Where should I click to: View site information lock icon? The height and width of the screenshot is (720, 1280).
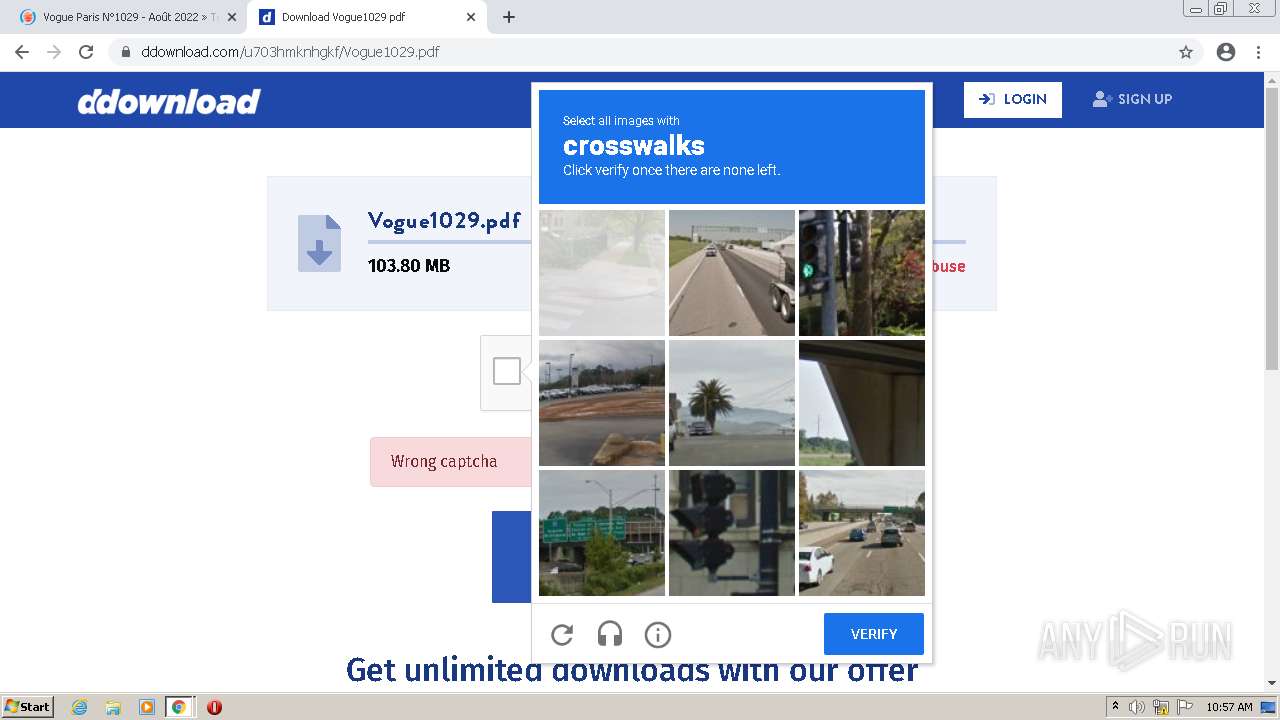pos(126,52)
